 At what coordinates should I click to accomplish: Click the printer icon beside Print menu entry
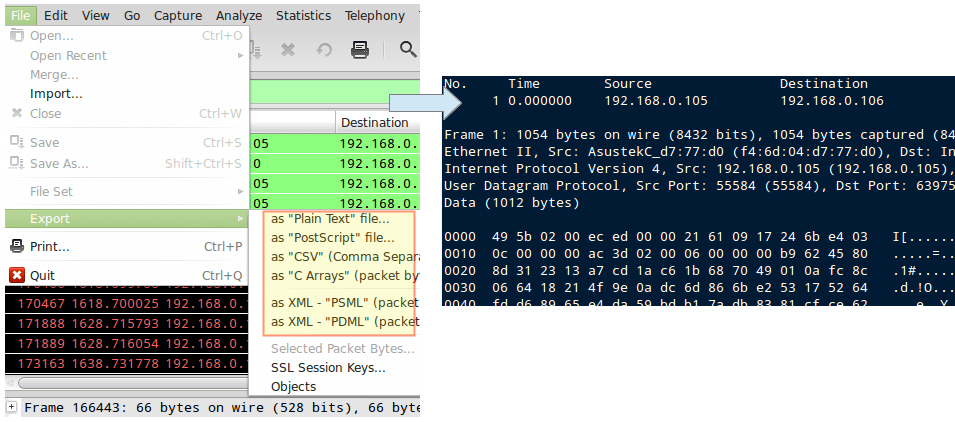click(16, 247)
